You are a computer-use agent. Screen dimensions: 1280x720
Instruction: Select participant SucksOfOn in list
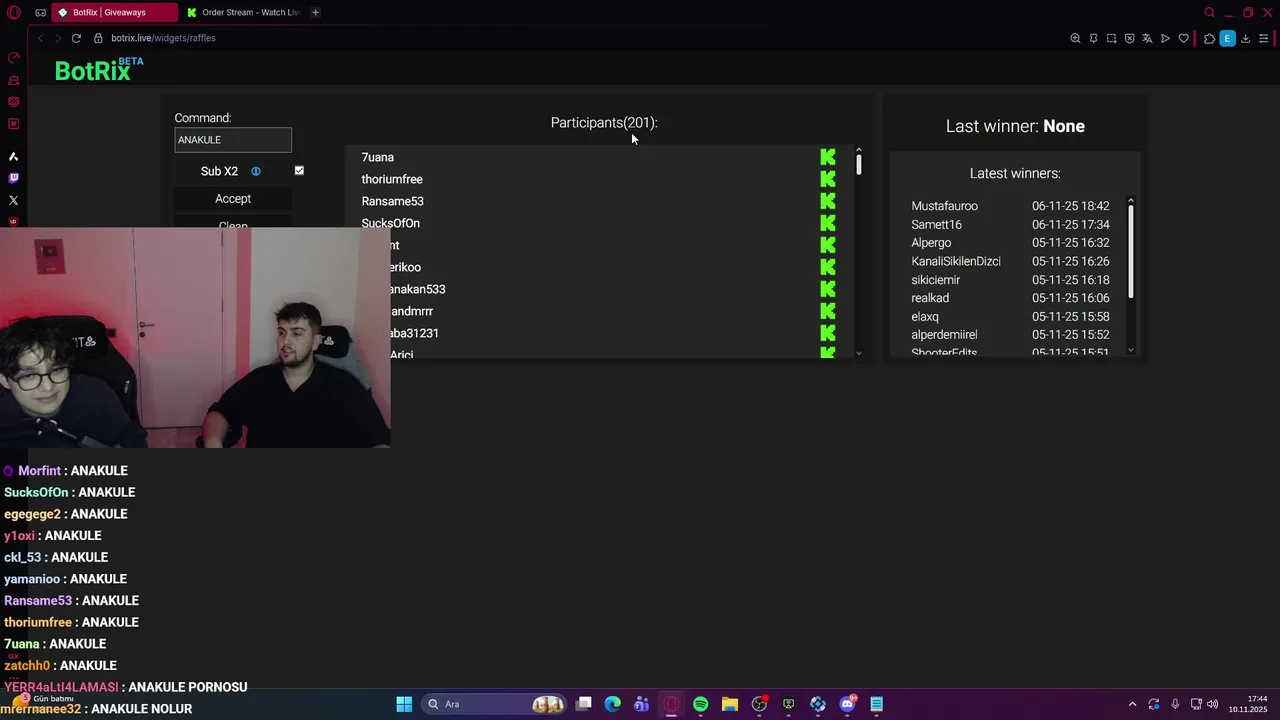point(390,223)
